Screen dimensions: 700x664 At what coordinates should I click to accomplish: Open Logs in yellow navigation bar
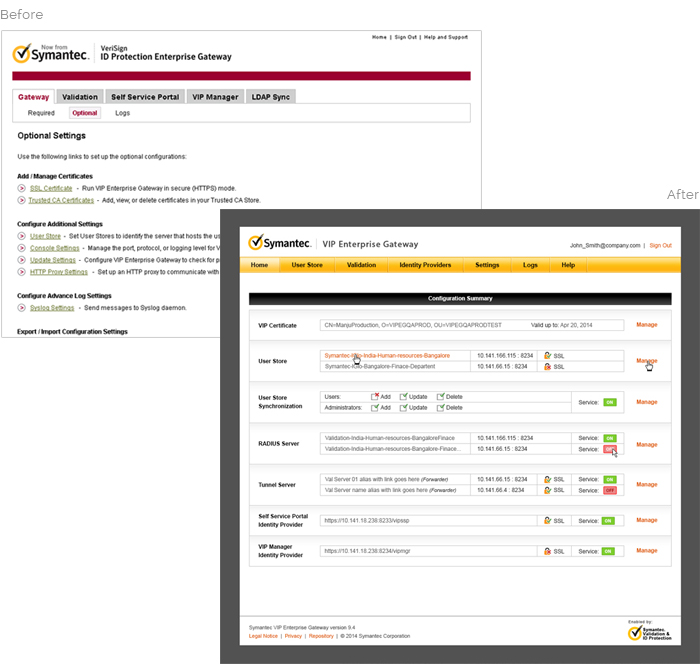click(x=530, y=265)
